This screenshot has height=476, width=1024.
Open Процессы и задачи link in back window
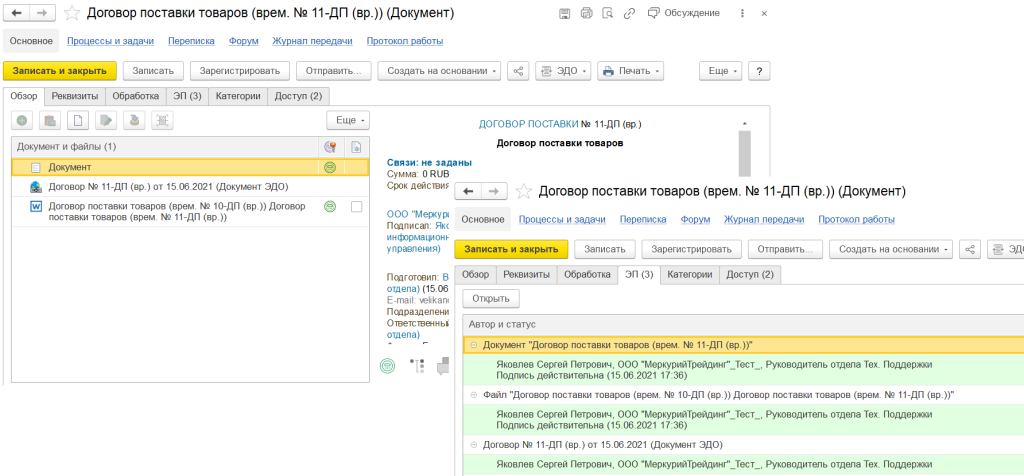coord(110,41)
